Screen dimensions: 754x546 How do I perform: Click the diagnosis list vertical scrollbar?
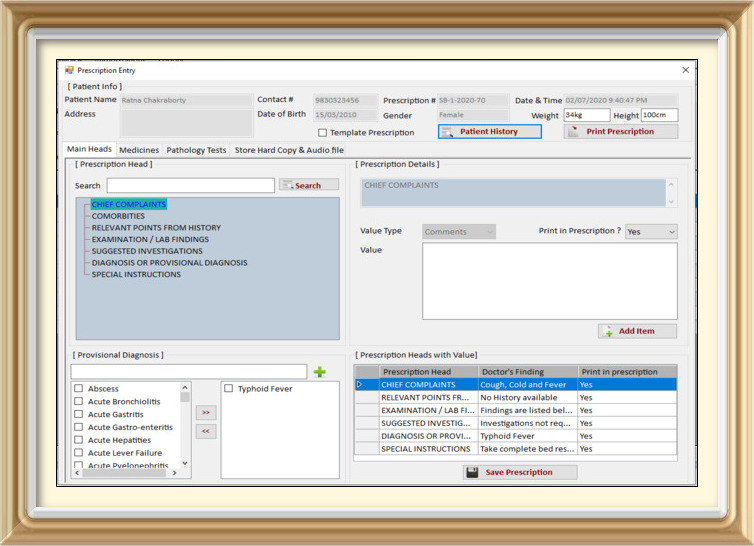[185, 425]
